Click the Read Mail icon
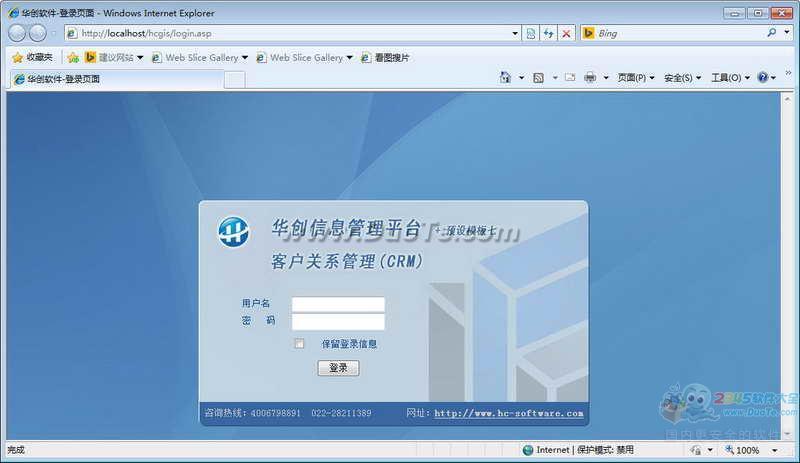 coord(570,78)
